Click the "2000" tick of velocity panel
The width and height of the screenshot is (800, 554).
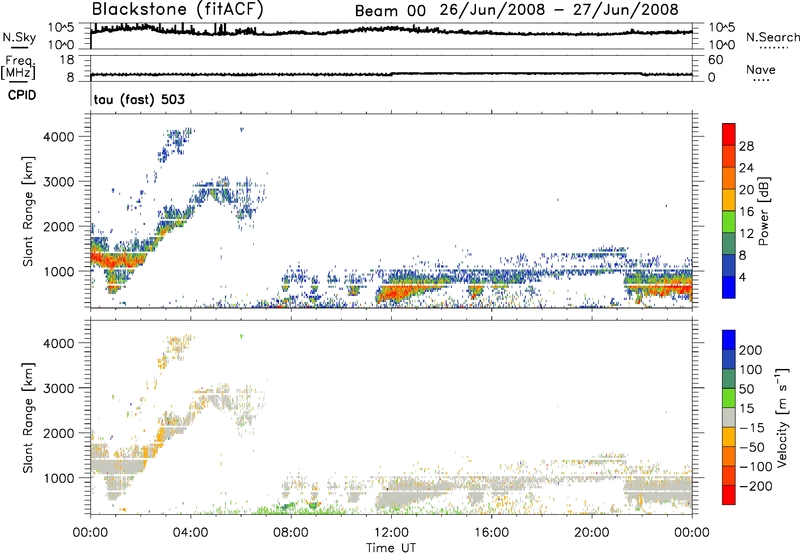coord(59,433)
